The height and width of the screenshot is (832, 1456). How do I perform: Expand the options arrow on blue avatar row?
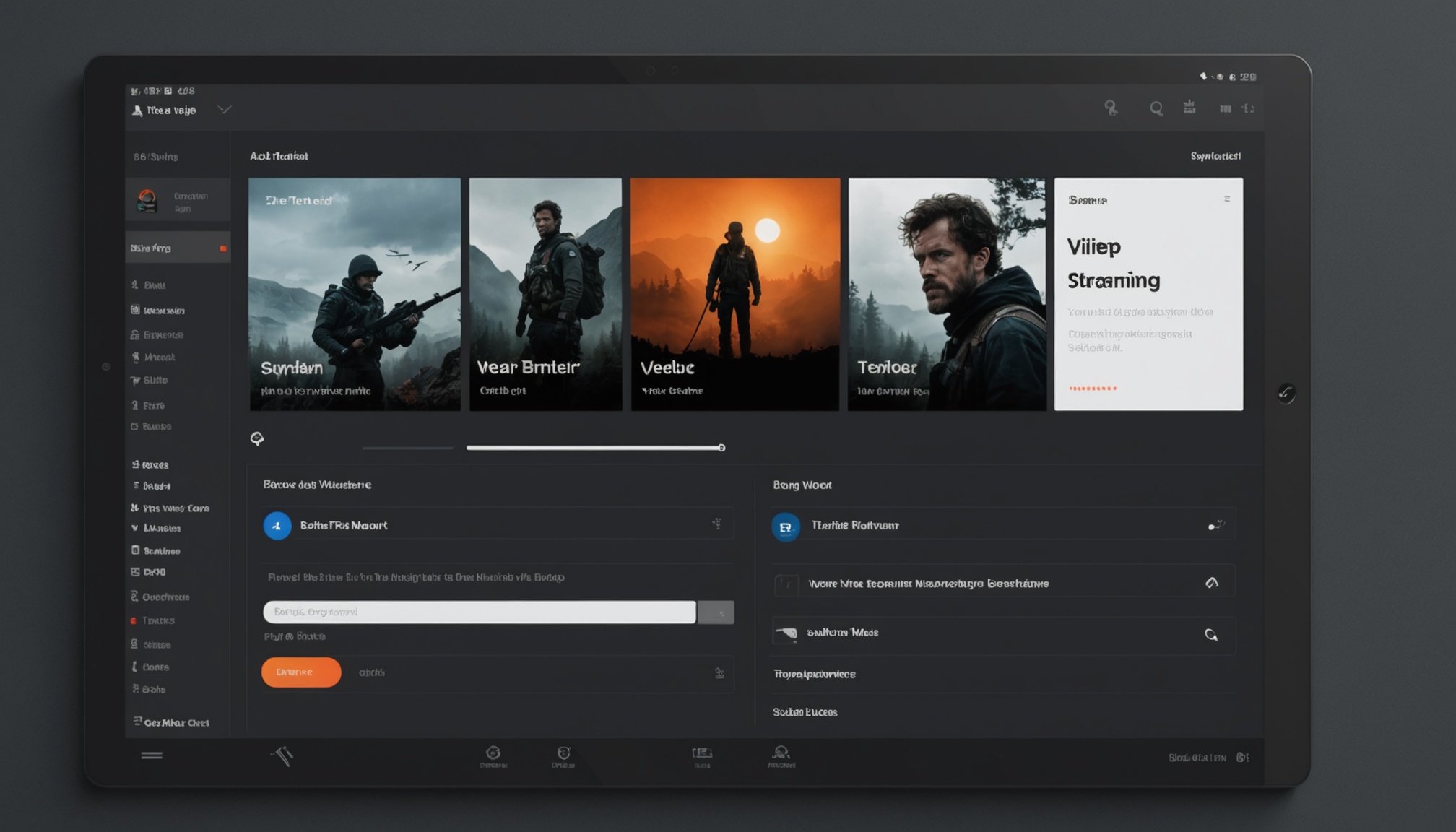[717, 524]
